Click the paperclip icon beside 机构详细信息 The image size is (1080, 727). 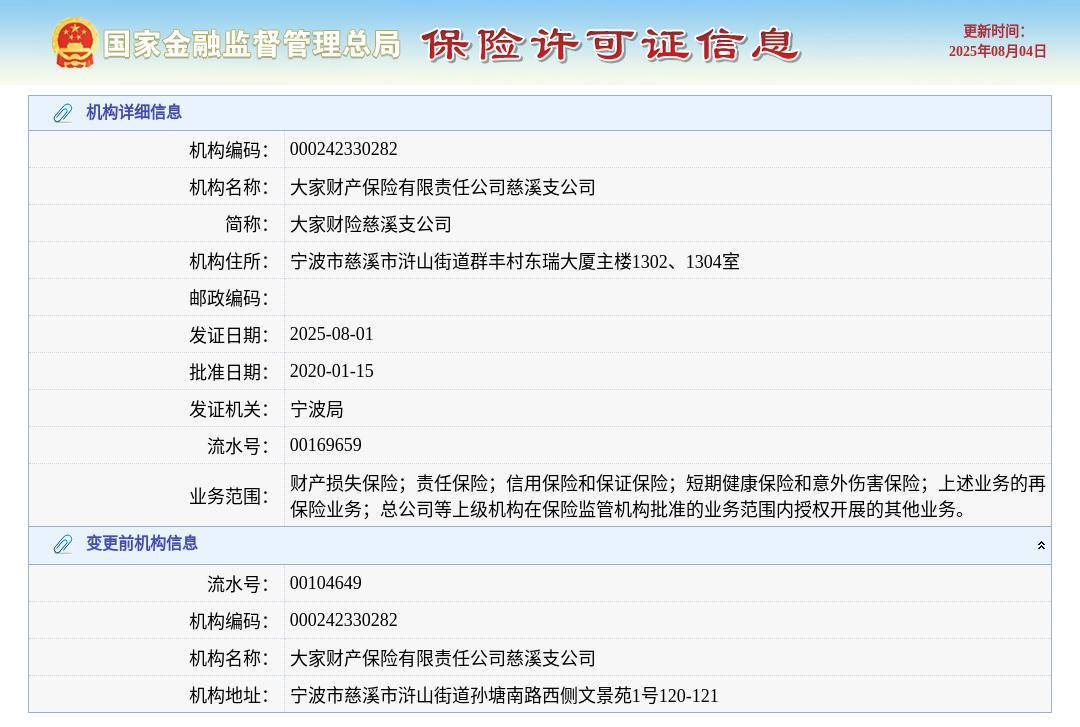pyautogui.click(x=63, y=113)
